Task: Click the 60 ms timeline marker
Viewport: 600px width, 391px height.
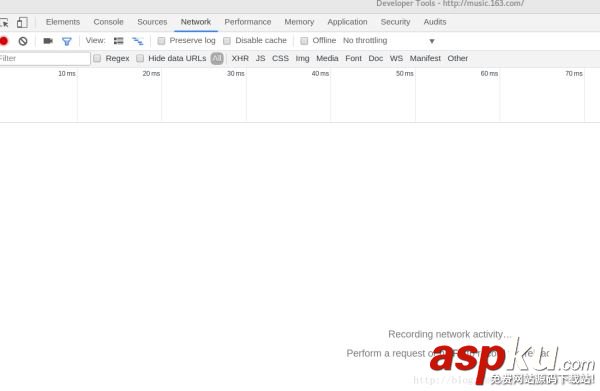Action: click(489, 73)
